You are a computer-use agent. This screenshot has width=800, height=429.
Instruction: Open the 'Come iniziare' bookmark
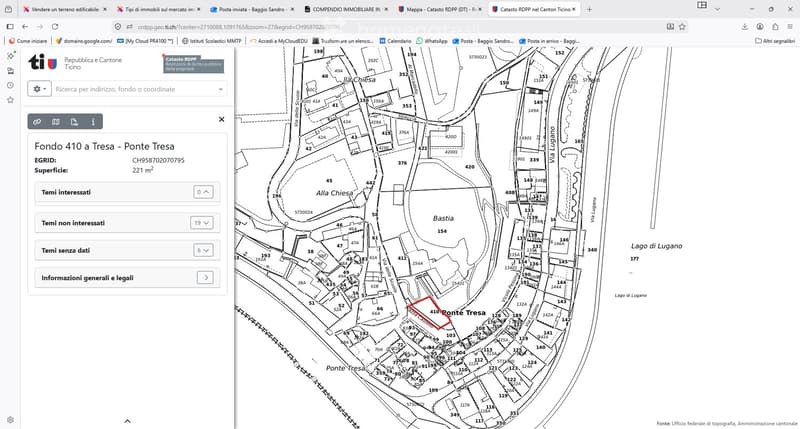click(x=28, y=41)
